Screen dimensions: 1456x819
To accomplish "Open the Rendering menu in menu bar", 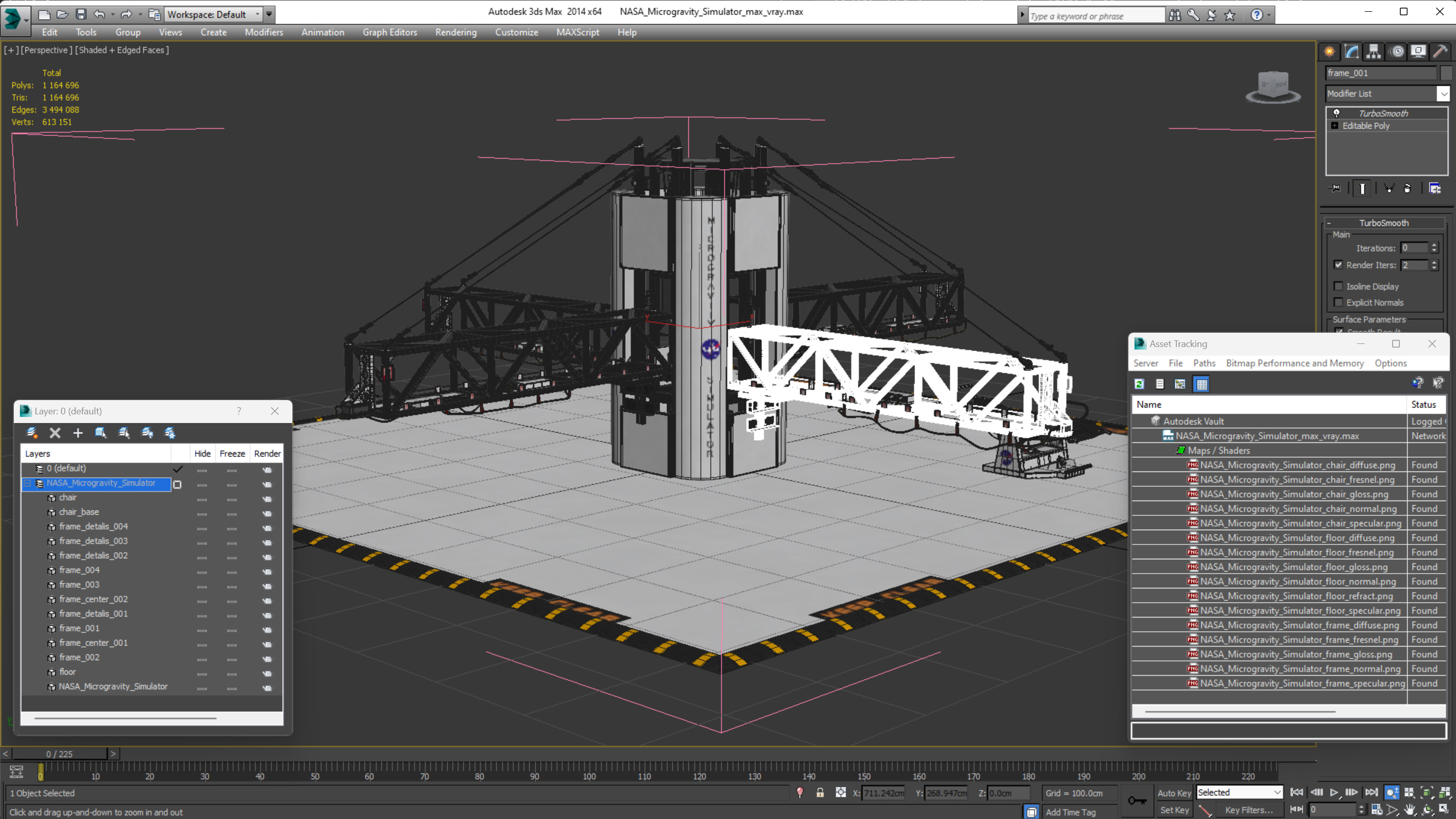I will (455, 32).
